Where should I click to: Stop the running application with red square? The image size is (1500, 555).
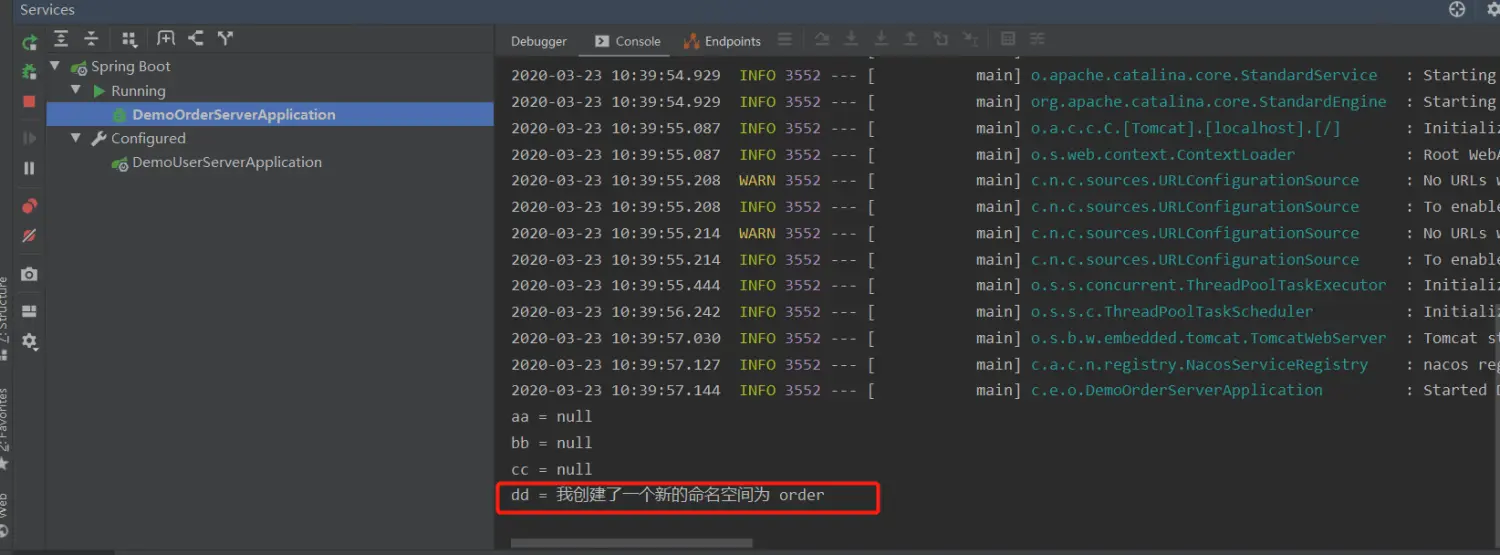click(x=29, y=101)
